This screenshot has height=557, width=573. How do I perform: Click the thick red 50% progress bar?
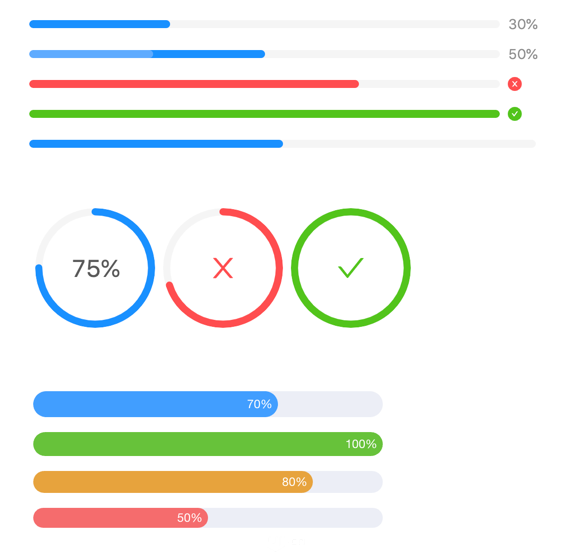208,518
